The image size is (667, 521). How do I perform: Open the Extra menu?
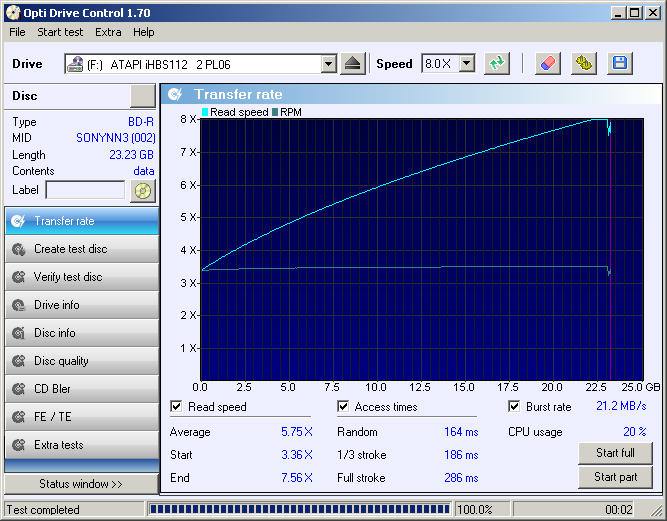(x=108, y=32)
